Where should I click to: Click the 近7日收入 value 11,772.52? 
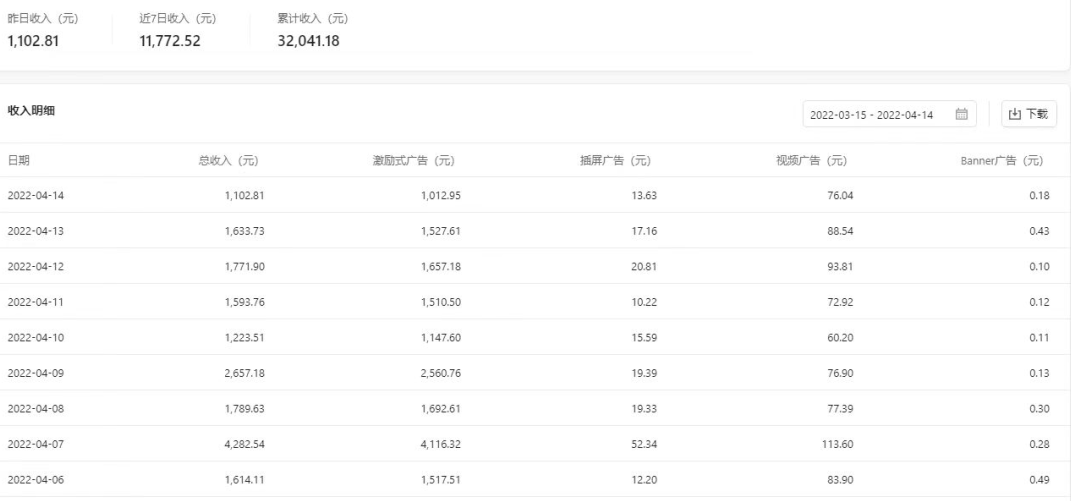[170, 41]
